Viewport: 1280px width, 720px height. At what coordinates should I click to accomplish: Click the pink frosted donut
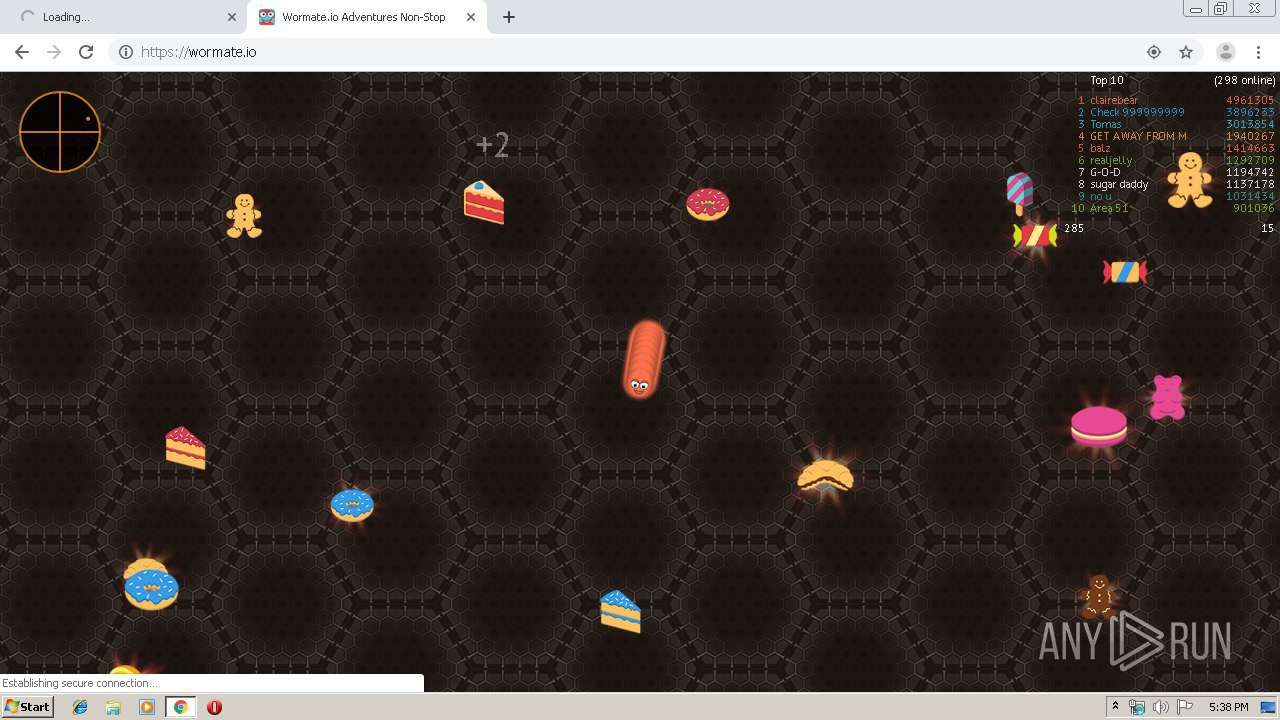tap(708, 204)
